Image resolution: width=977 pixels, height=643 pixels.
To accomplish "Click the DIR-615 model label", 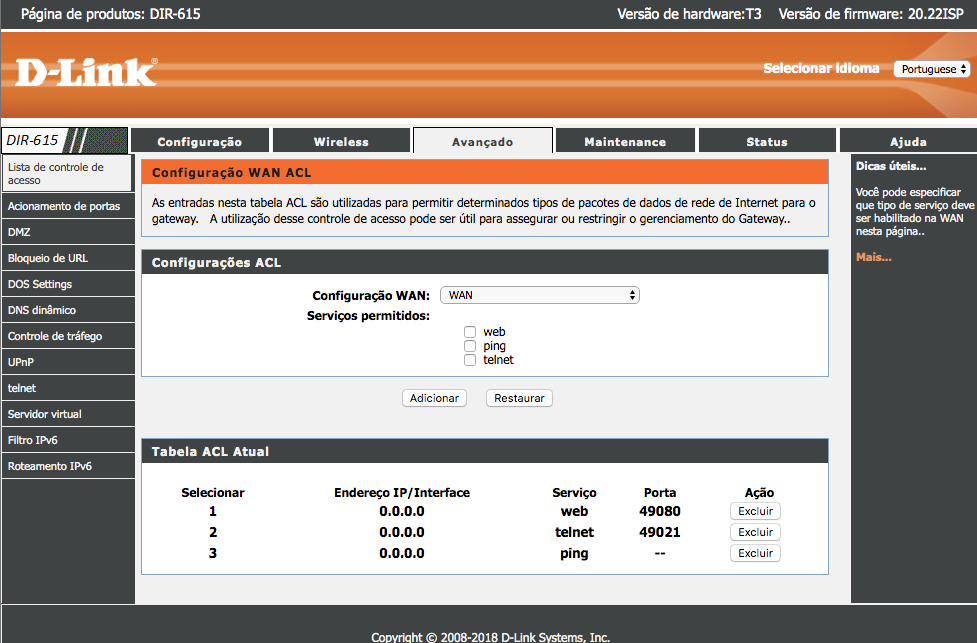I will click(32, 140).
